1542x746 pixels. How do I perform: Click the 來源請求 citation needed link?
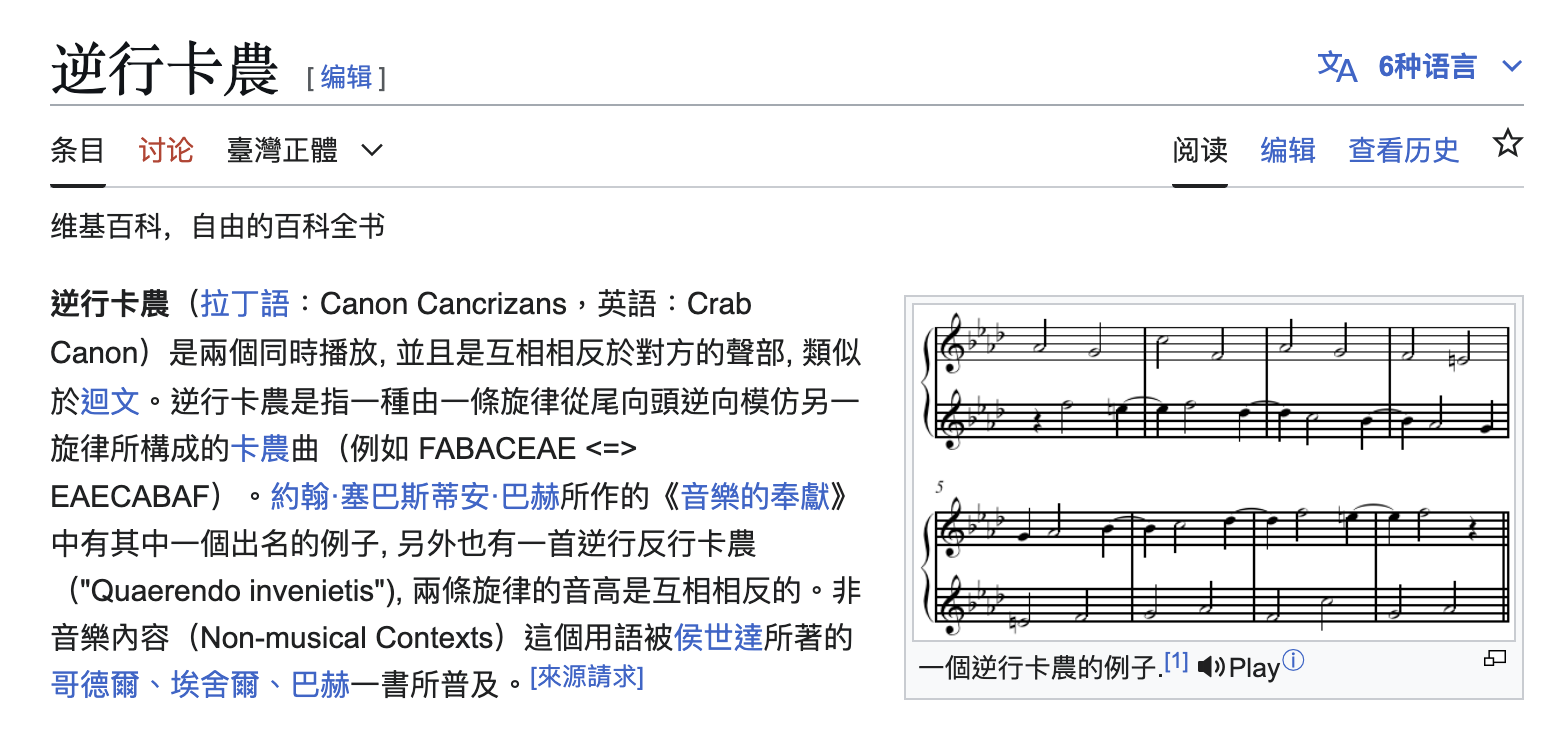pyautogui.click(x=587, y=678)
